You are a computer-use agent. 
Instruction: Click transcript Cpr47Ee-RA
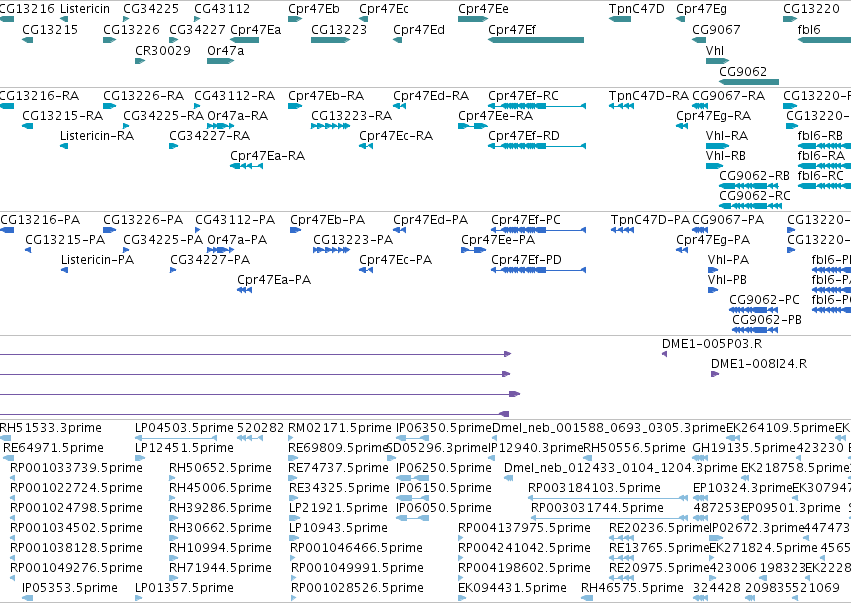[x=473, y=126]
